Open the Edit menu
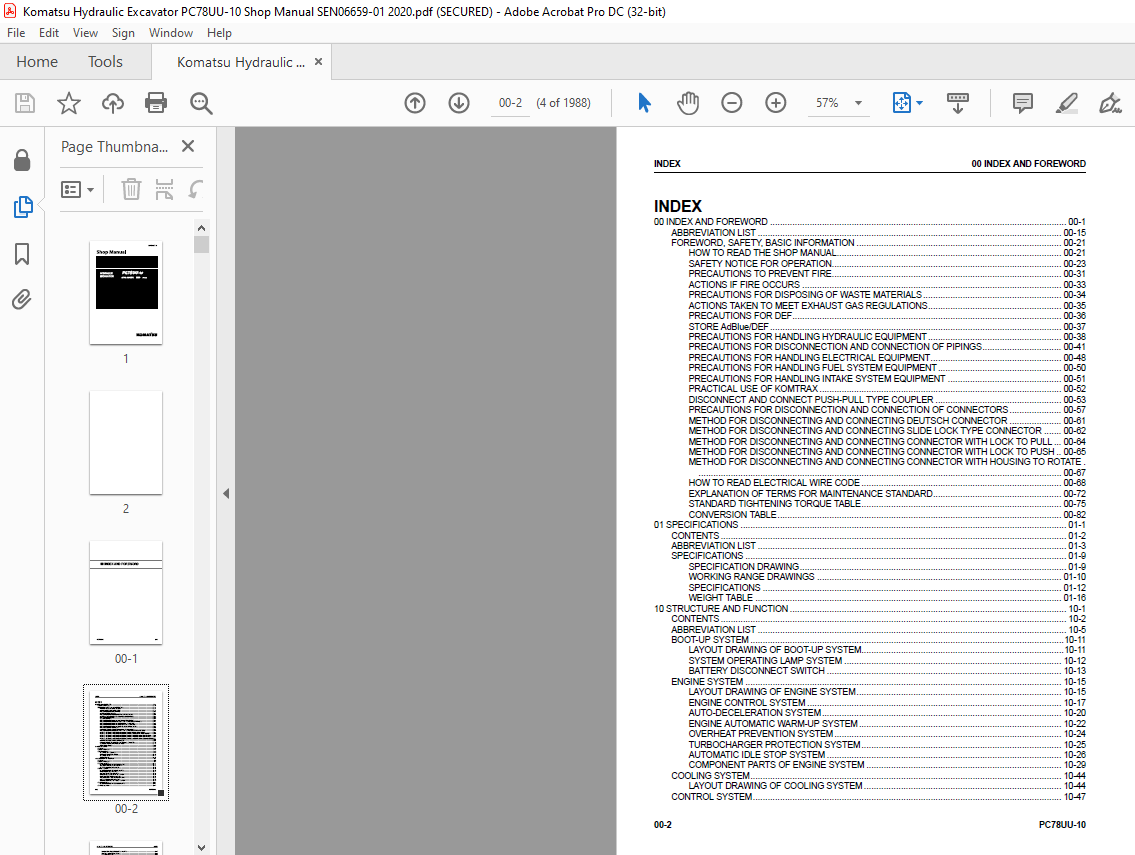The image size is (1135, 855). tap(48, 33)
